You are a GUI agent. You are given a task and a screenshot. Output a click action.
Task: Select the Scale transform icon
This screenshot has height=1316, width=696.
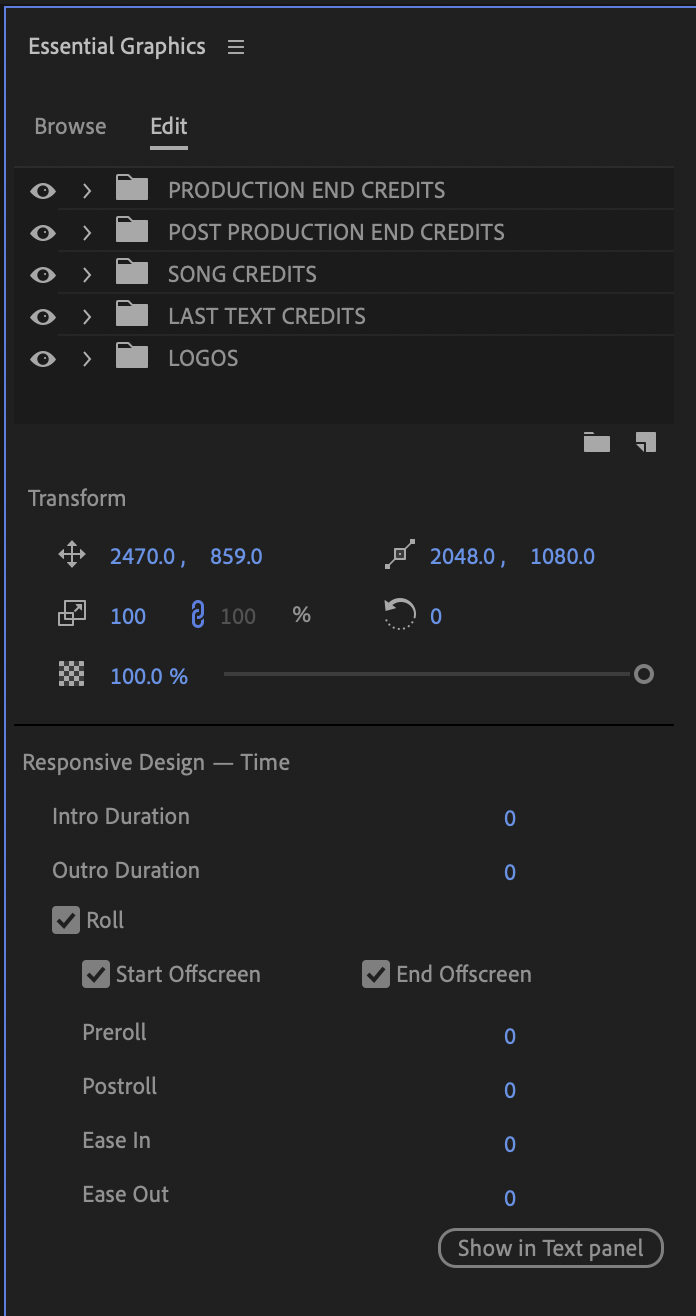[x=71, y=614]
